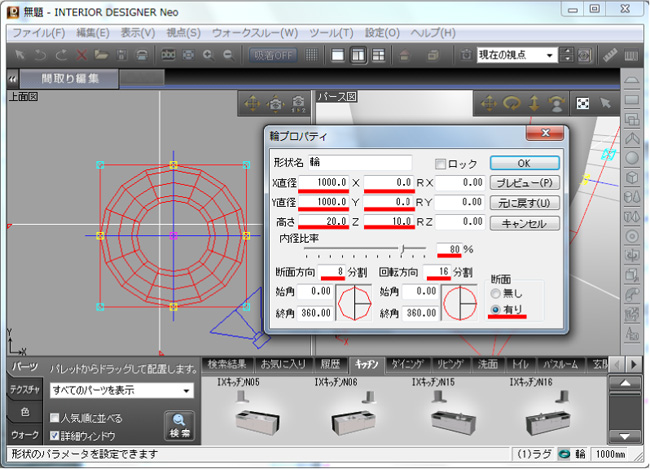This screenshot has width=650, height=469.
Task: Select the arrow pointer tool in perspective view
Action: (x=606, y=103)
